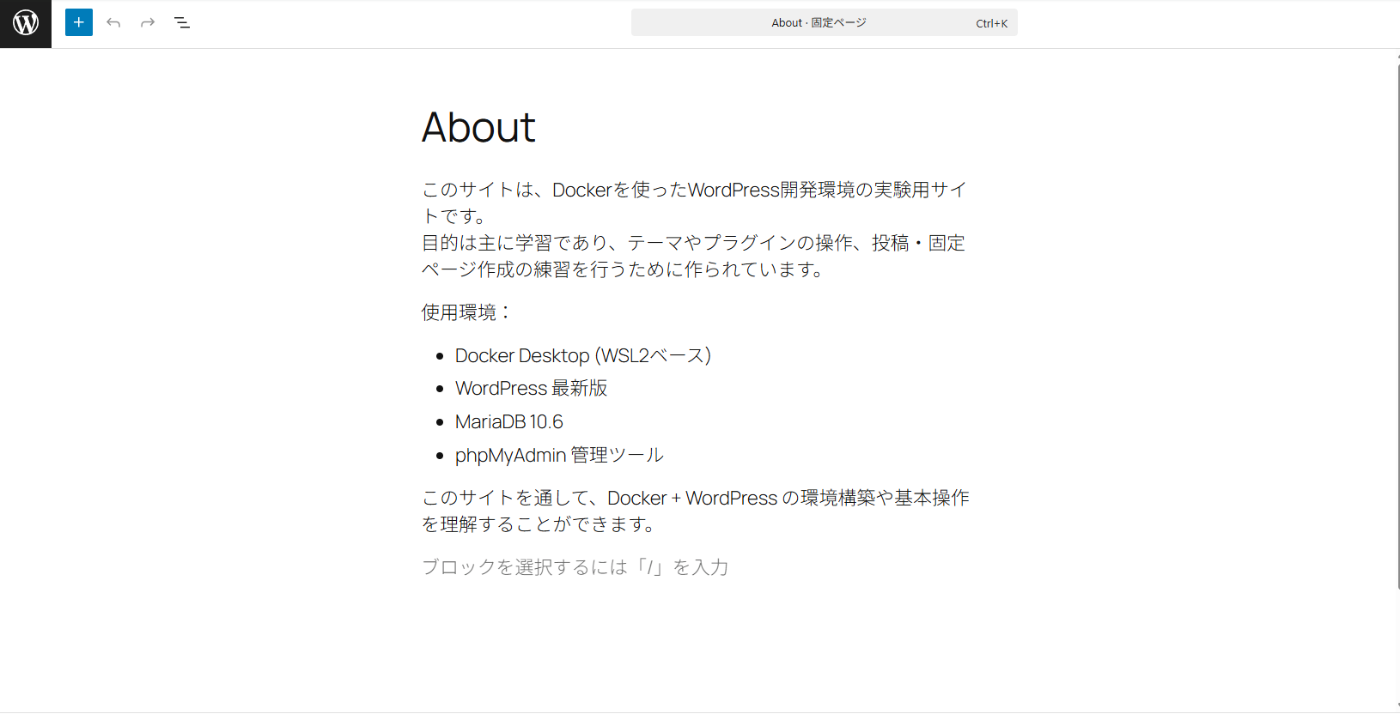The width and height of the screenshot is (1400, 714).
Task: Select list item MariaDB 10.6
Action: [509, 421]
